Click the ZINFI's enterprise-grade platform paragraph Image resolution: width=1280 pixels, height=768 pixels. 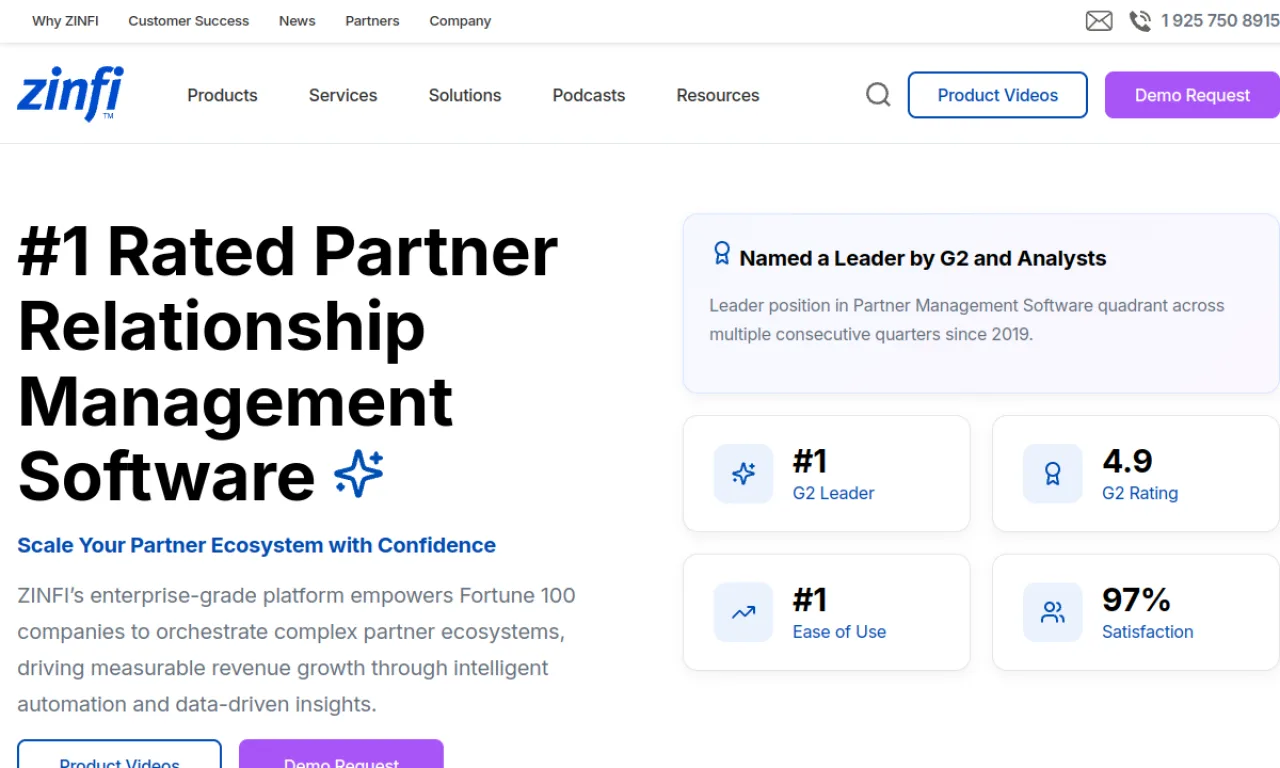pos(297,650)
